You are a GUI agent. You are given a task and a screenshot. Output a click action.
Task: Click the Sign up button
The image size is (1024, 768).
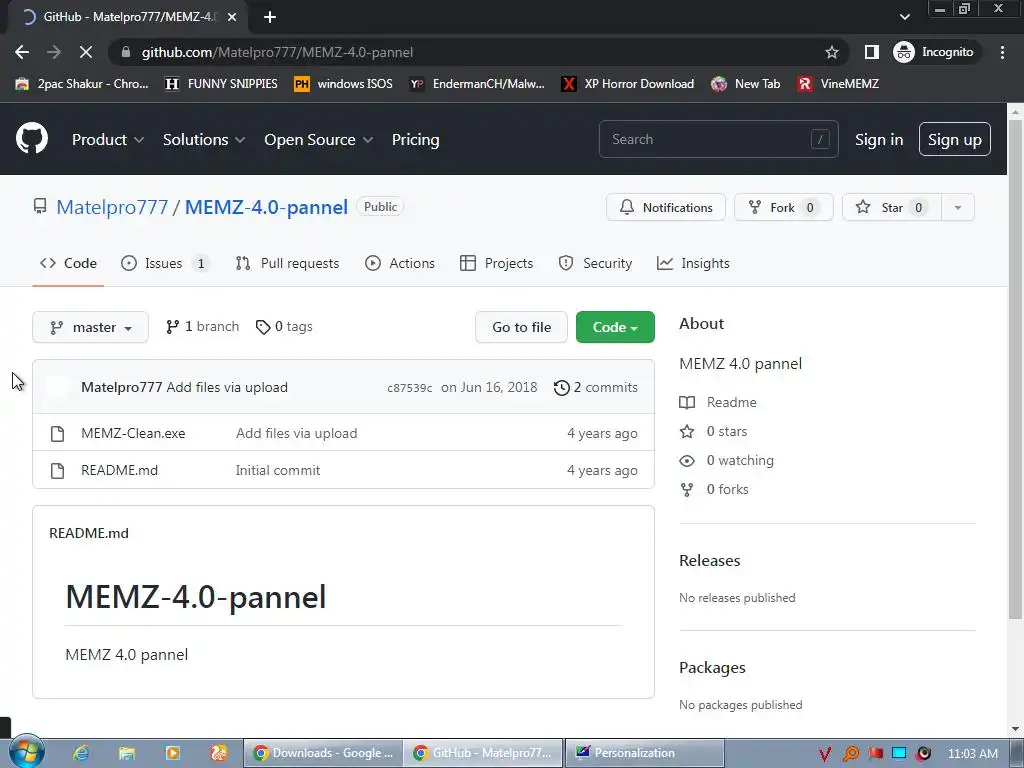955,139
